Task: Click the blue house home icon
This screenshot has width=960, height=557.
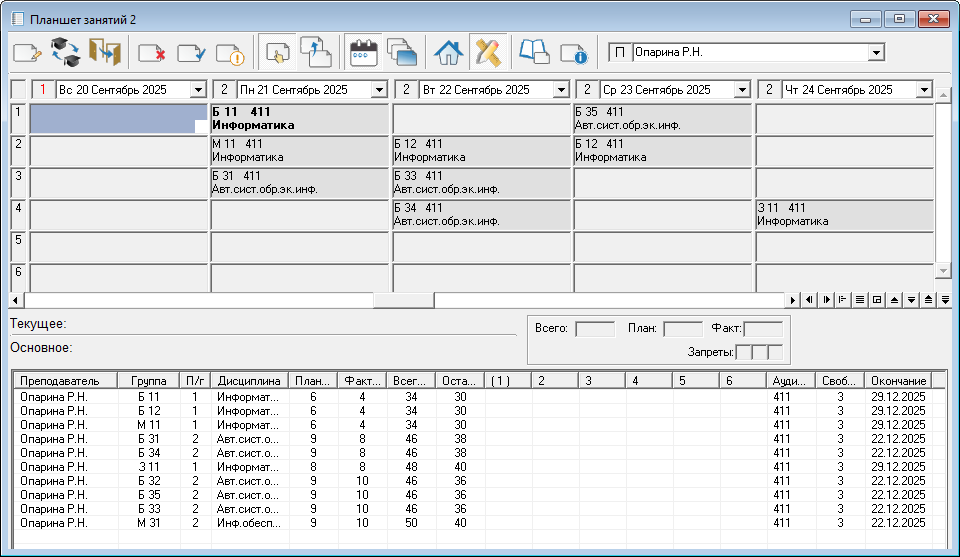Action: (449, 52)
